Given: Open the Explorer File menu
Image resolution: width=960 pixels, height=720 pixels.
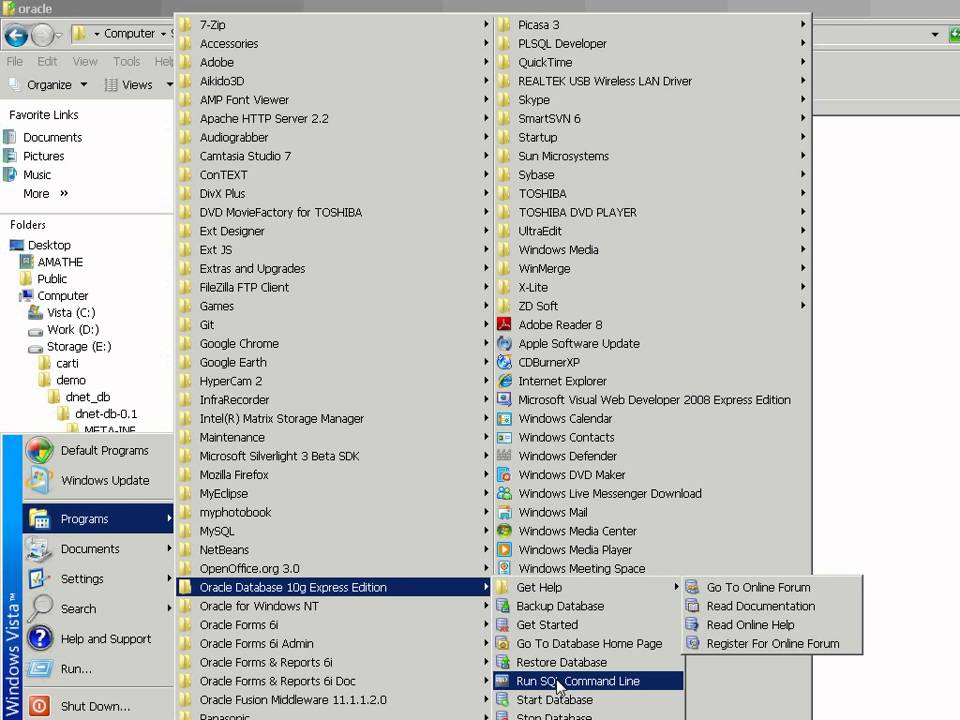Looking at the screenshot, I should pyautogui.click(x=15, y=61).
